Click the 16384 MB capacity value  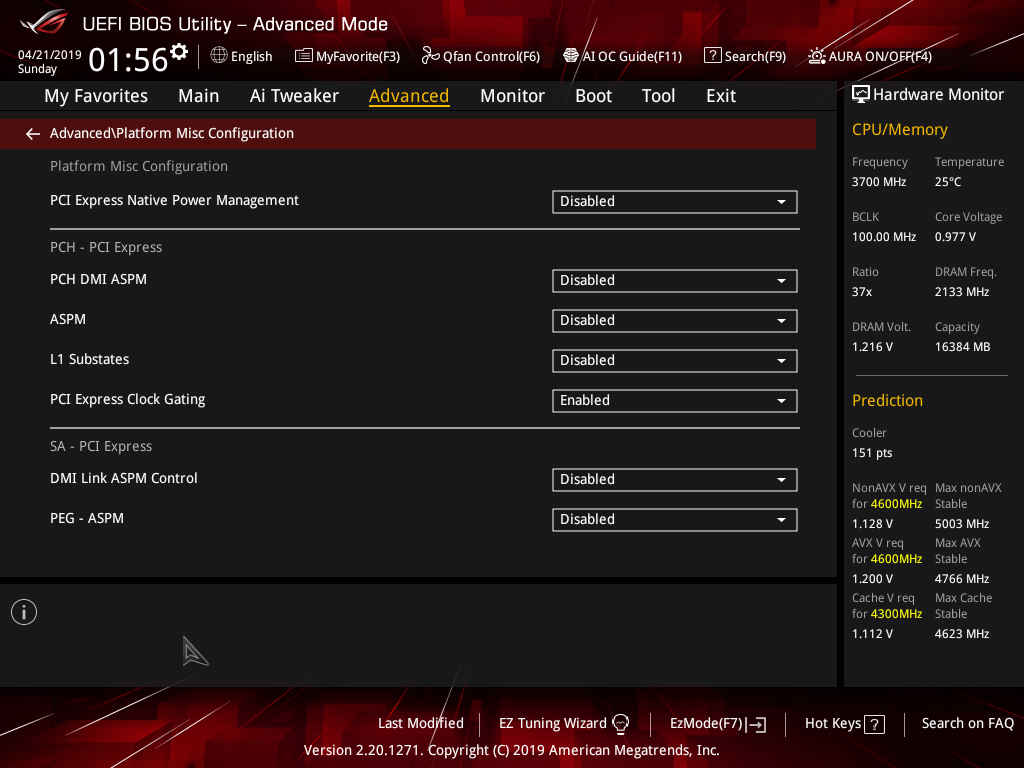pyautogui.click(x=962, y=347)
